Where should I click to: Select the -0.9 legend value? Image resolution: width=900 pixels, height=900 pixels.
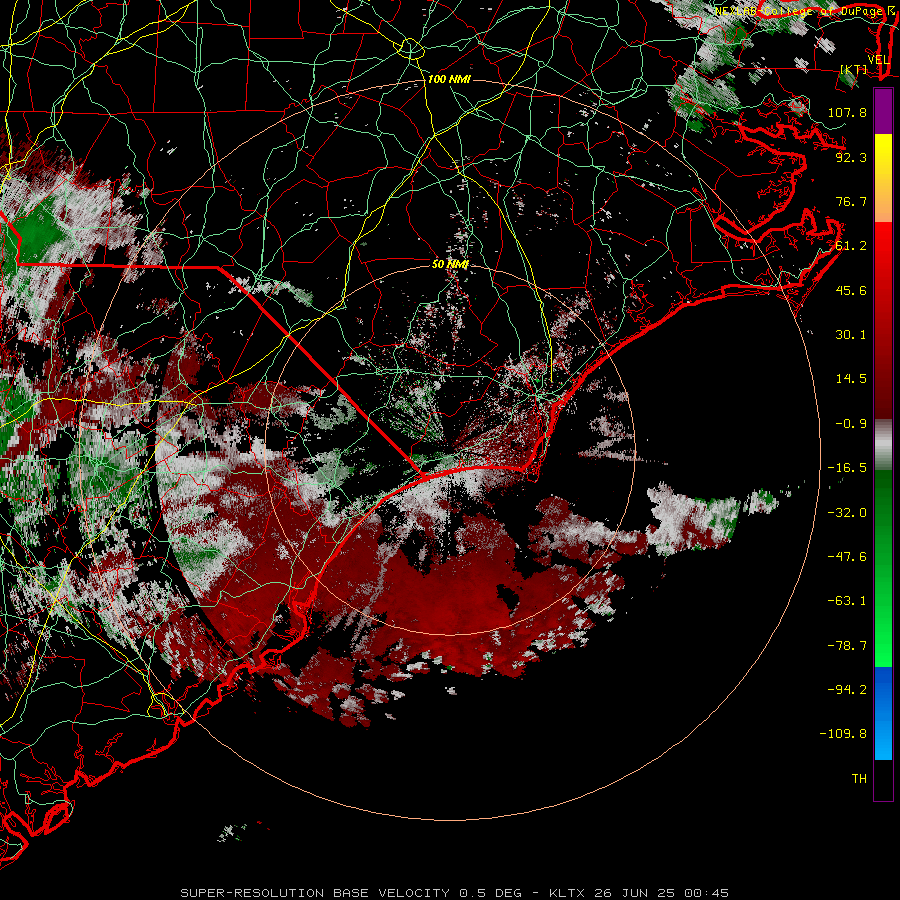point(851,424)
